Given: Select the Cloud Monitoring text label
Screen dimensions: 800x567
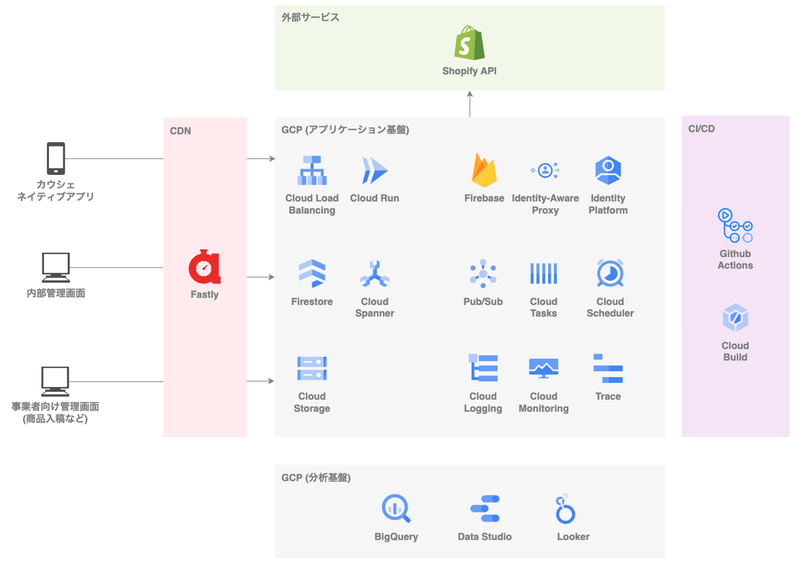Looking at the screenshot, I should tap(543, 403).
